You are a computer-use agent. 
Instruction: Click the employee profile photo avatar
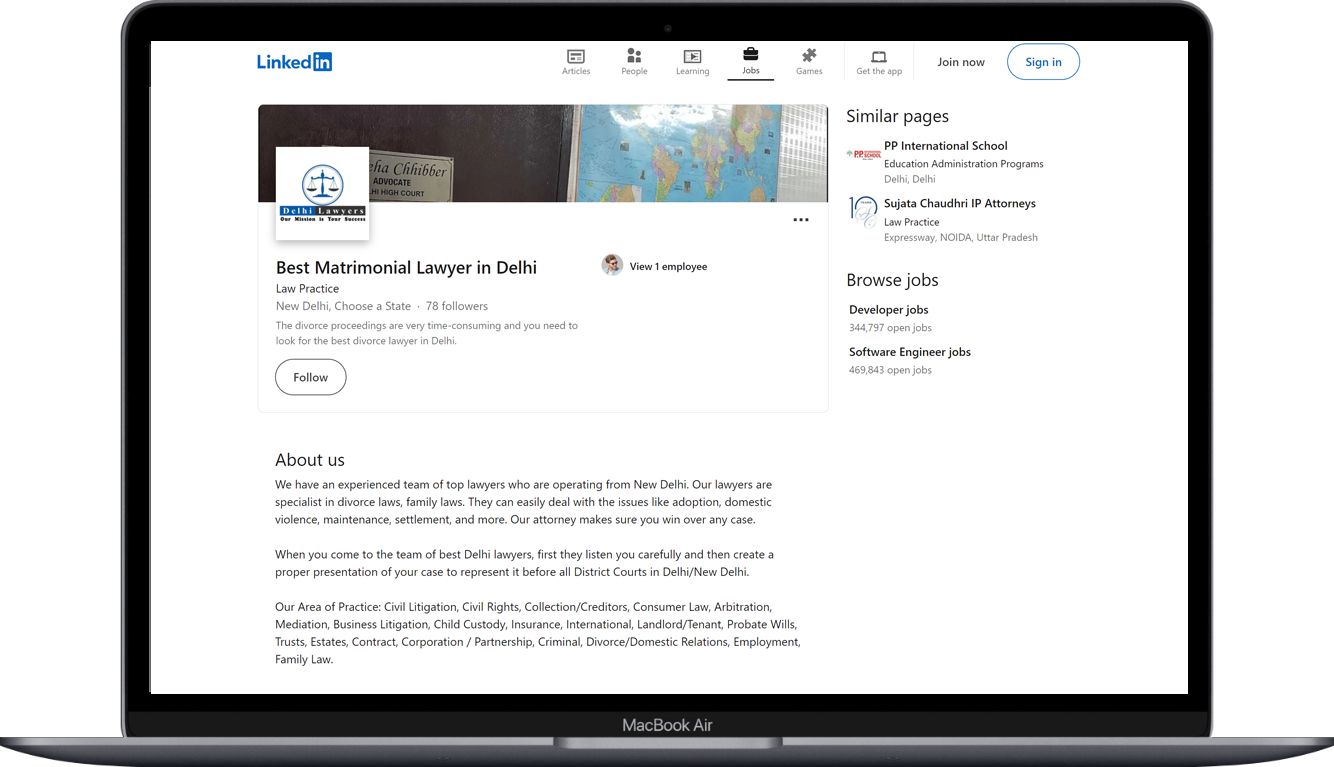(612, 265)
